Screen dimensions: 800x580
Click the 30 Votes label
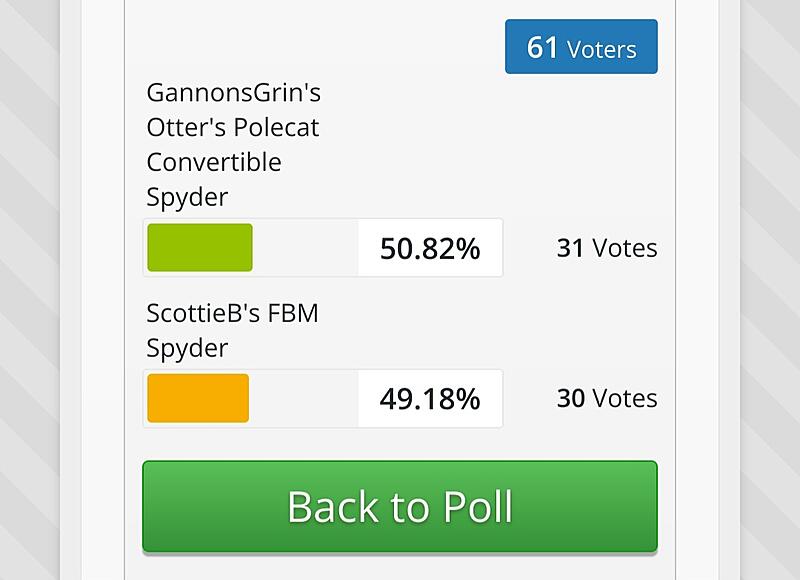(607, 398)
